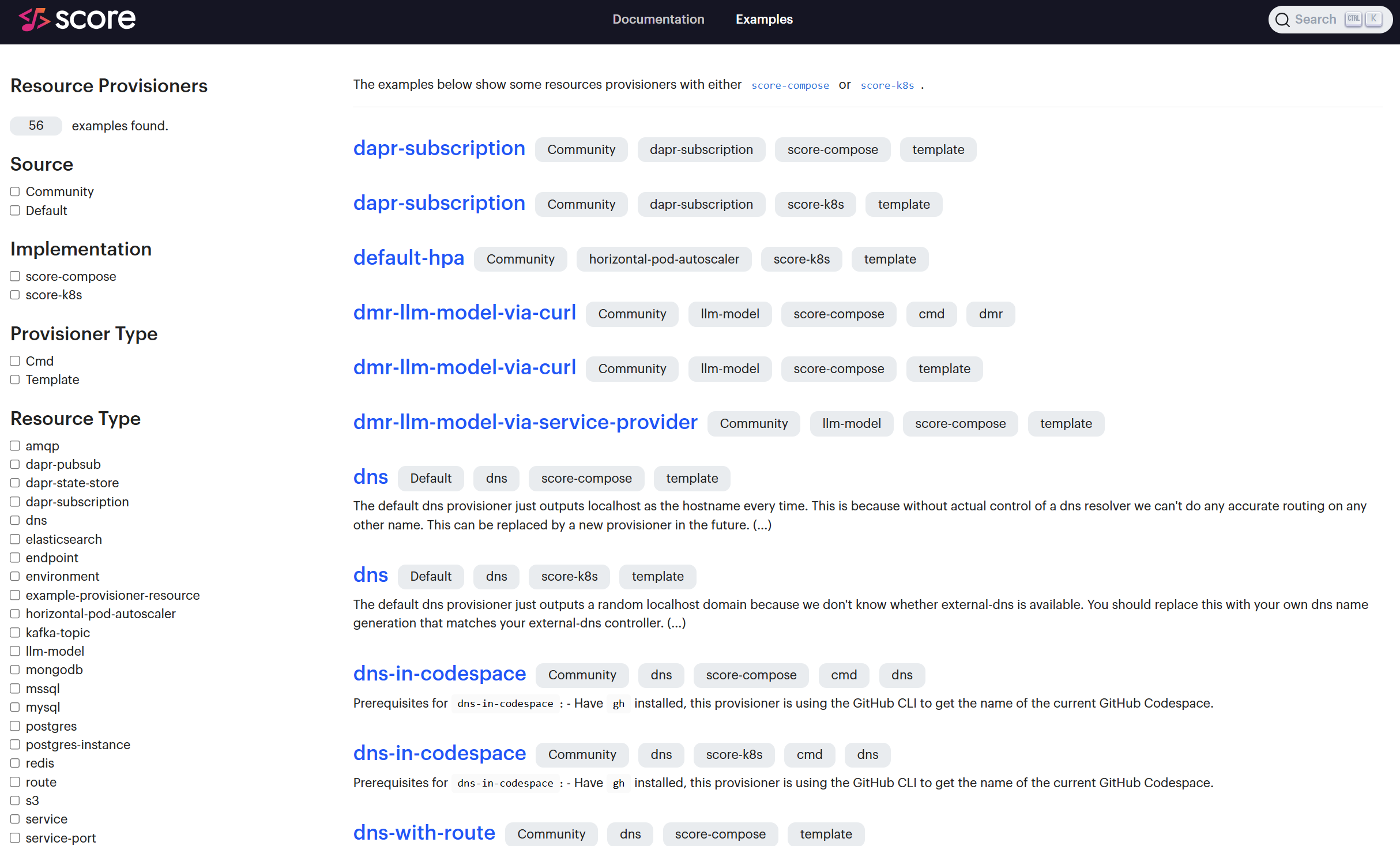Screen dimensions: 1400x846
Task: Enable the mongodb resource type filter
Action: click(15, 669)
